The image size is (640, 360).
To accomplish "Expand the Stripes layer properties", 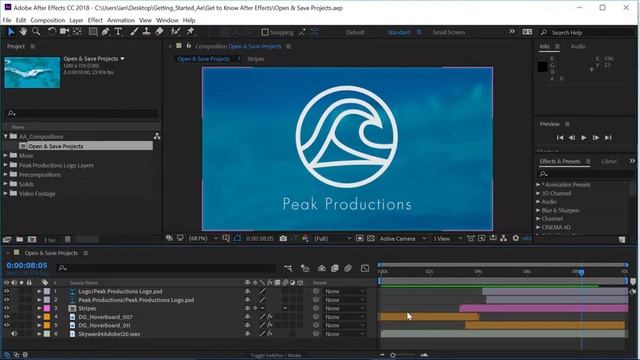I will tap(39, 308).
